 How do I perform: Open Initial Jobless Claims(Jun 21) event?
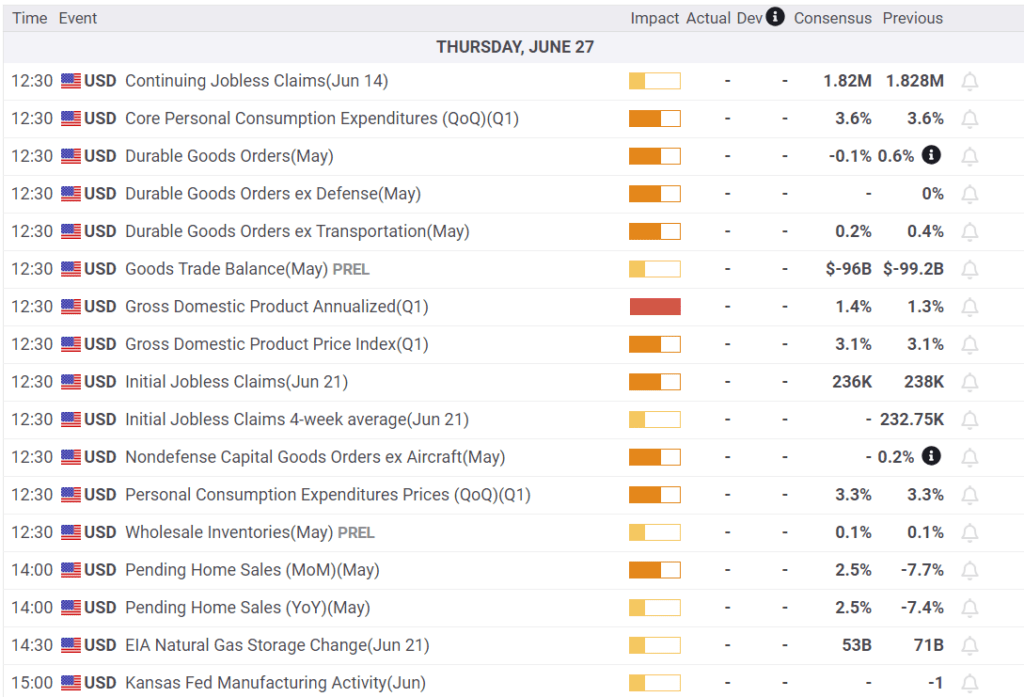click(236, 381)
